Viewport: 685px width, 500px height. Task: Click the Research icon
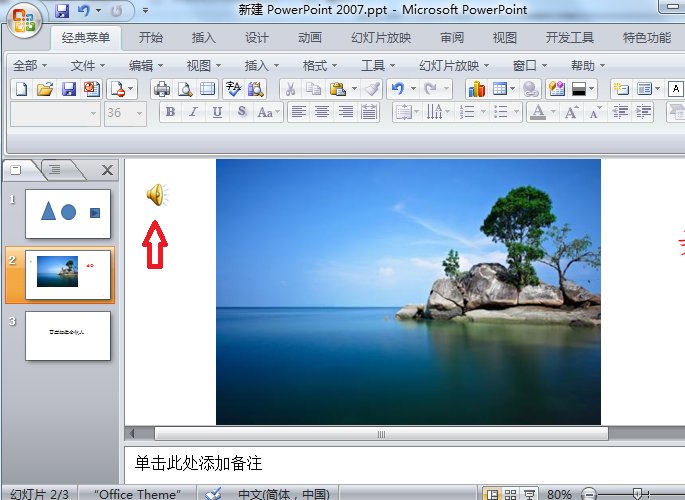click(256, 89)
